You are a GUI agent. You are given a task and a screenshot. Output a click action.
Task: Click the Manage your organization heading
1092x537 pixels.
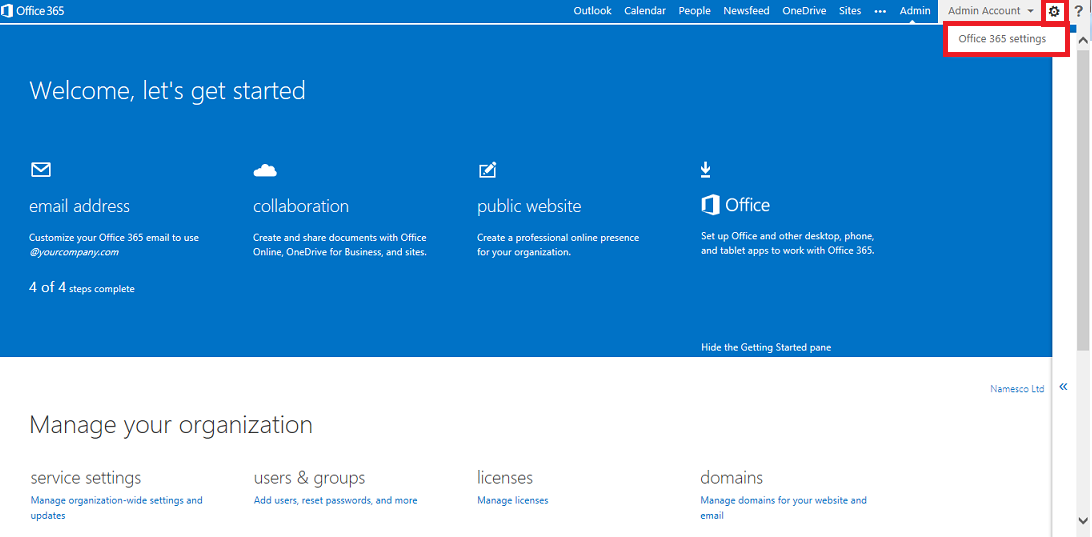[x=171, y=425]
